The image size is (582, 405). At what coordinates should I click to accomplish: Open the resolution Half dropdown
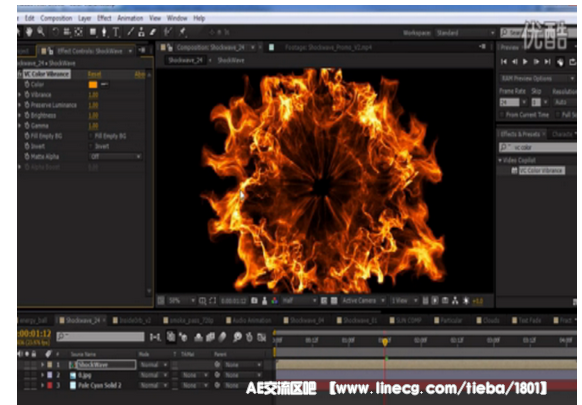299,300
